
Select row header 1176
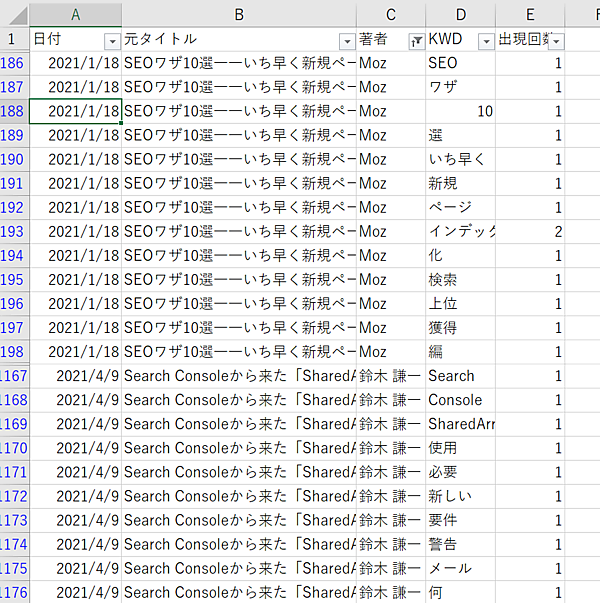(14, 593)
